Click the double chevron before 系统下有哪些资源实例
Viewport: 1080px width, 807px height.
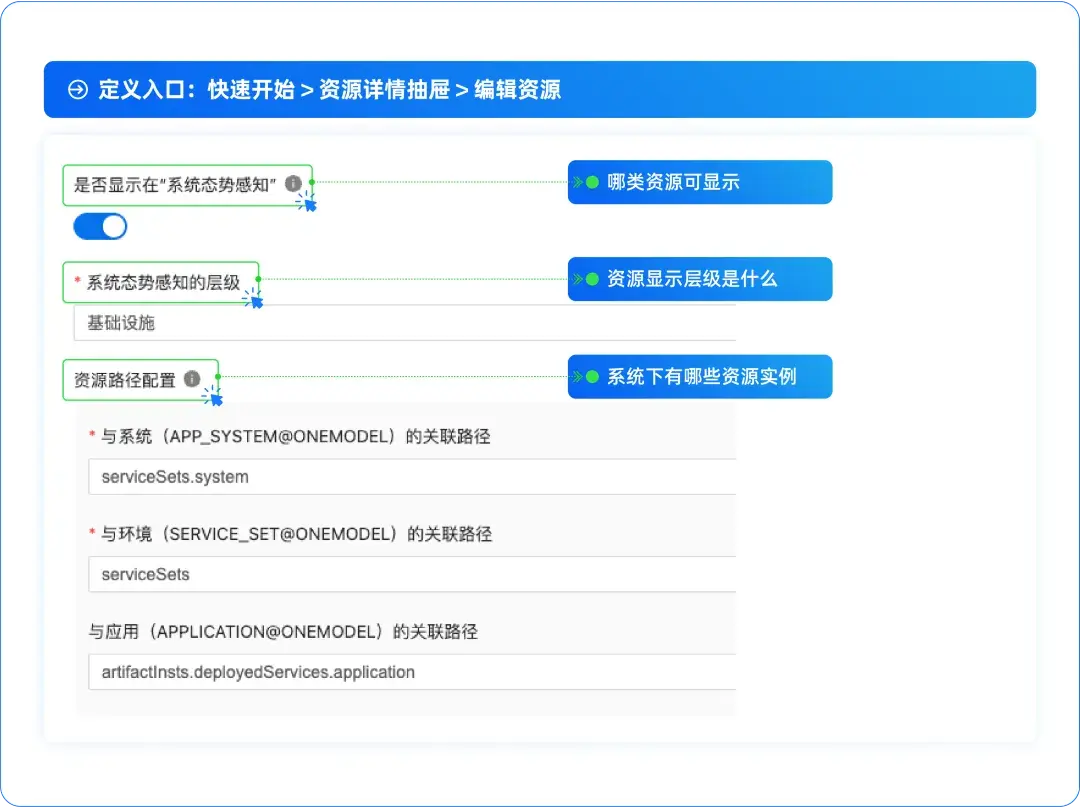click(578, 375)
